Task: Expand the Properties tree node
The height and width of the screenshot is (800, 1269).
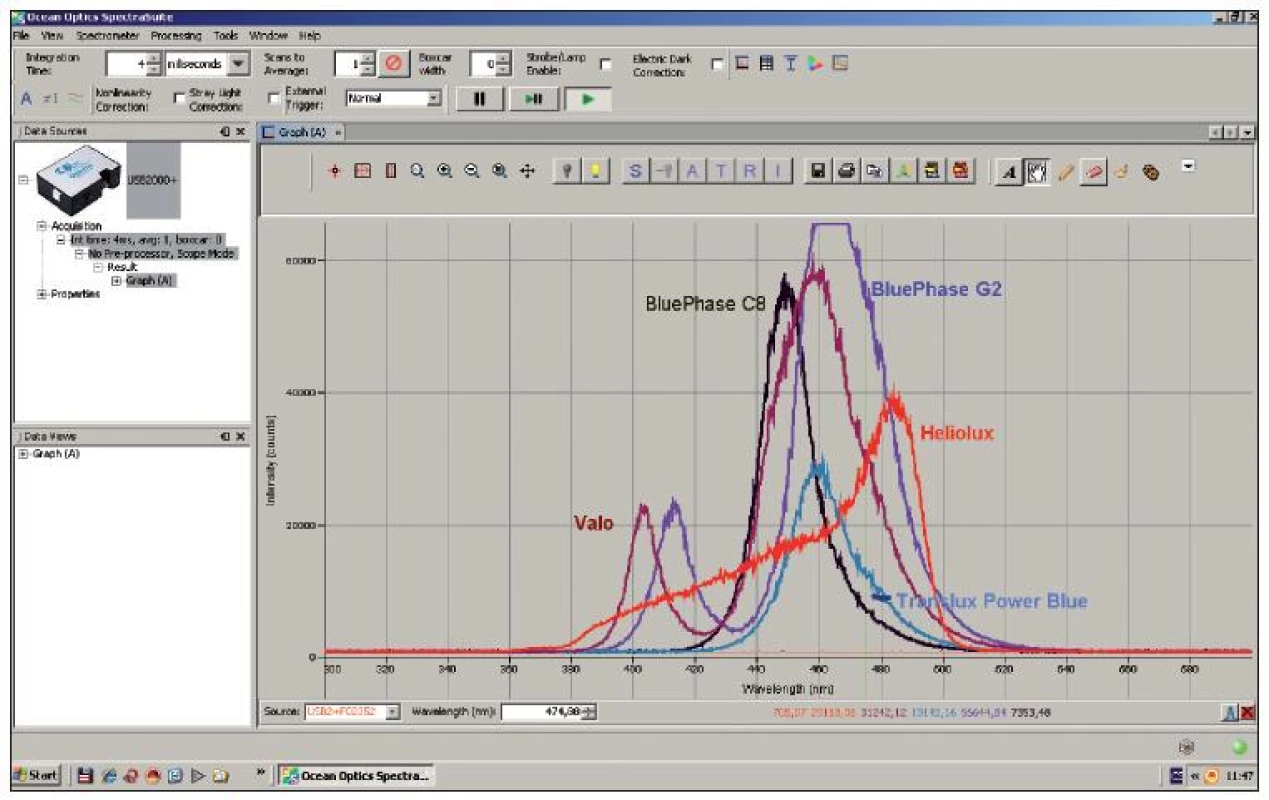Action: tap(42, 294)
